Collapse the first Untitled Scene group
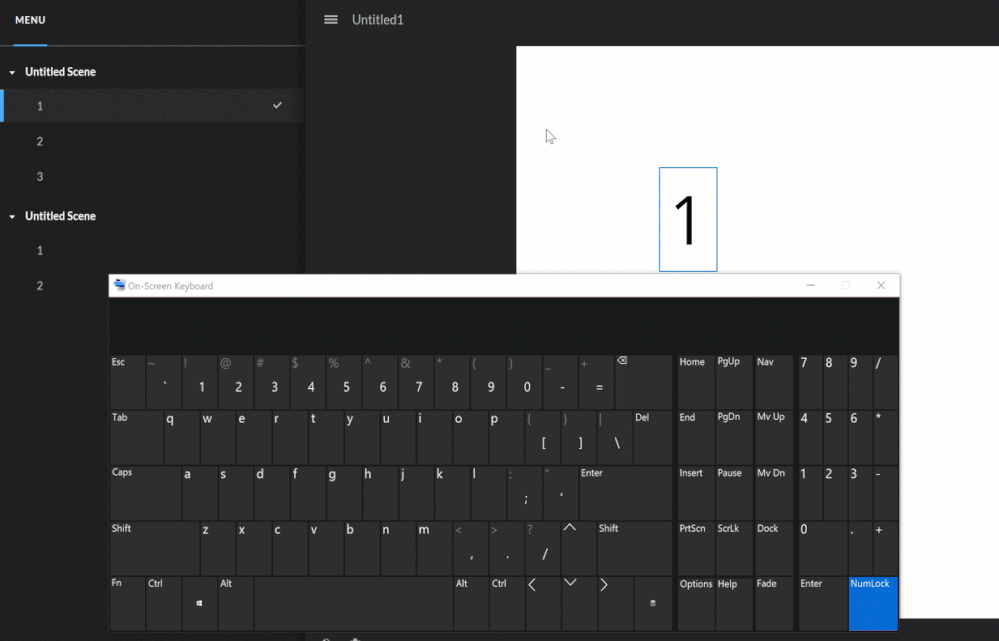The image size is (999, 641). tap(12, 73)
